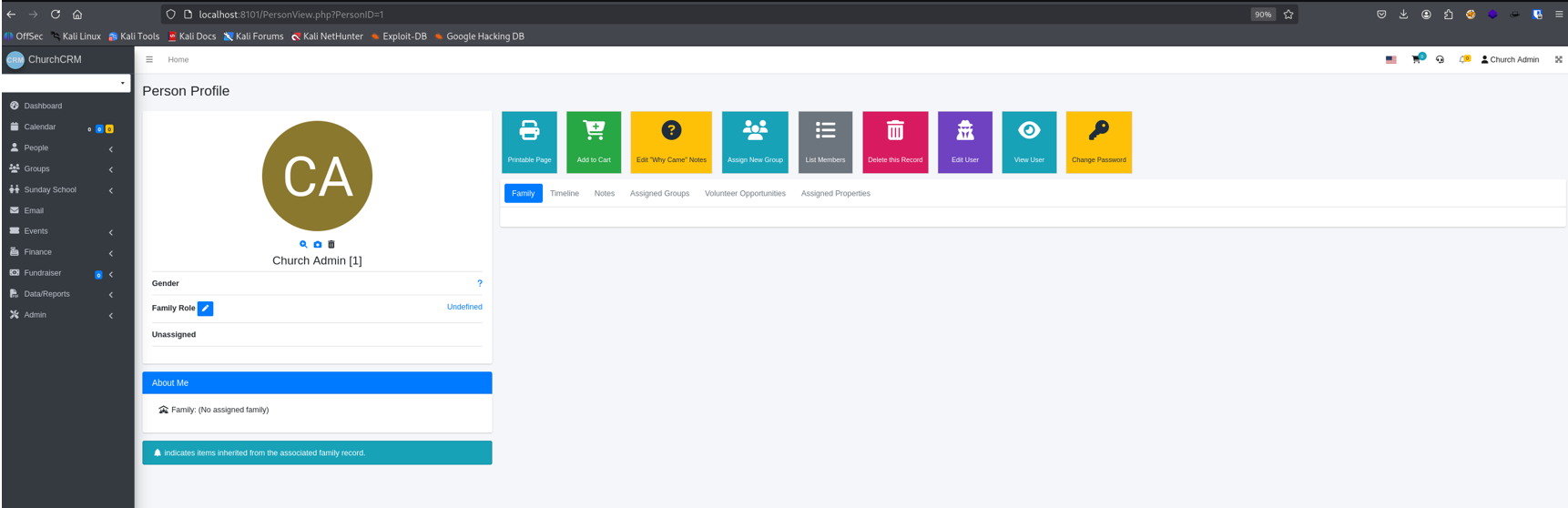Open the Google Hacking DB bookmark
Viewport: 1568px width, 508px height.
(479, 36)
